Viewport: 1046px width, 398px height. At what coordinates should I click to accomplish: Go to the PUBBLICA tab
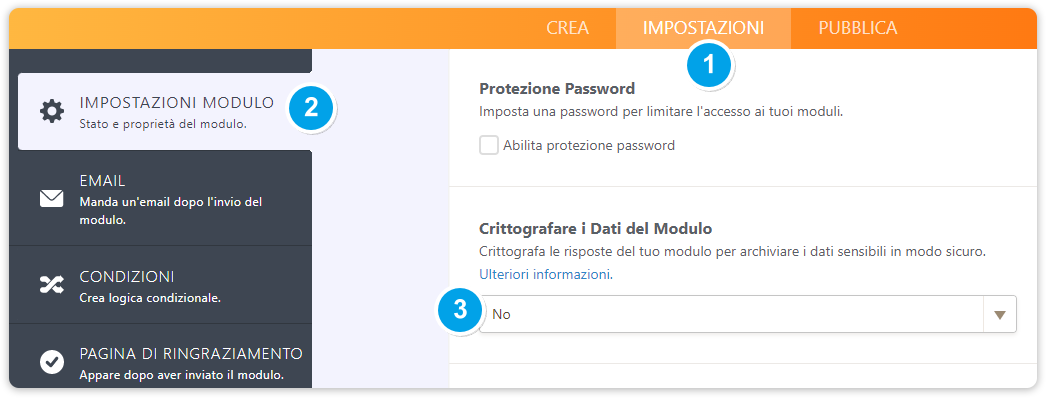(x=858, y=28)
